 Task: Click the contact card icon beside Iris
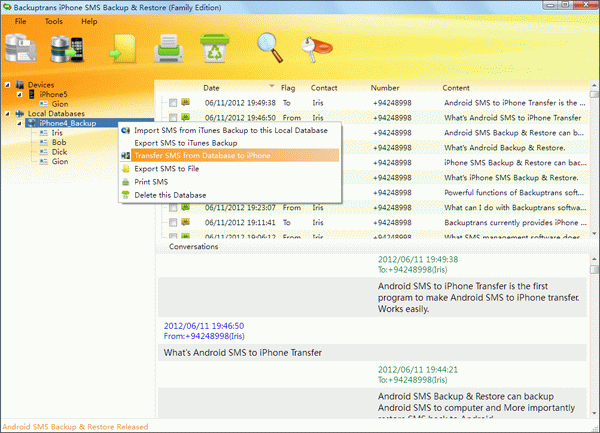click(44, 133)
